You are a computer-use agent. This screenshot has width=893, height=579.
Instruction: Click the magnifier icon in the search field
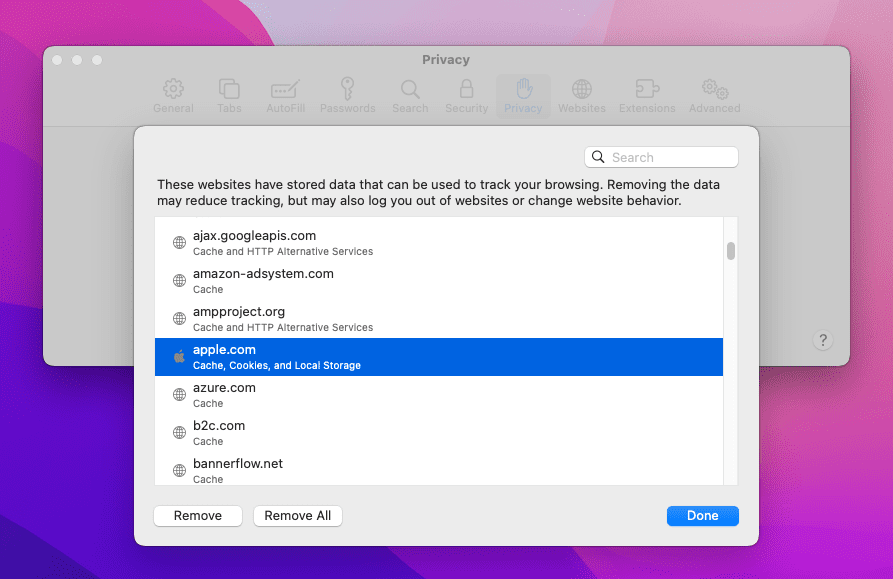(x=598, y=157)
